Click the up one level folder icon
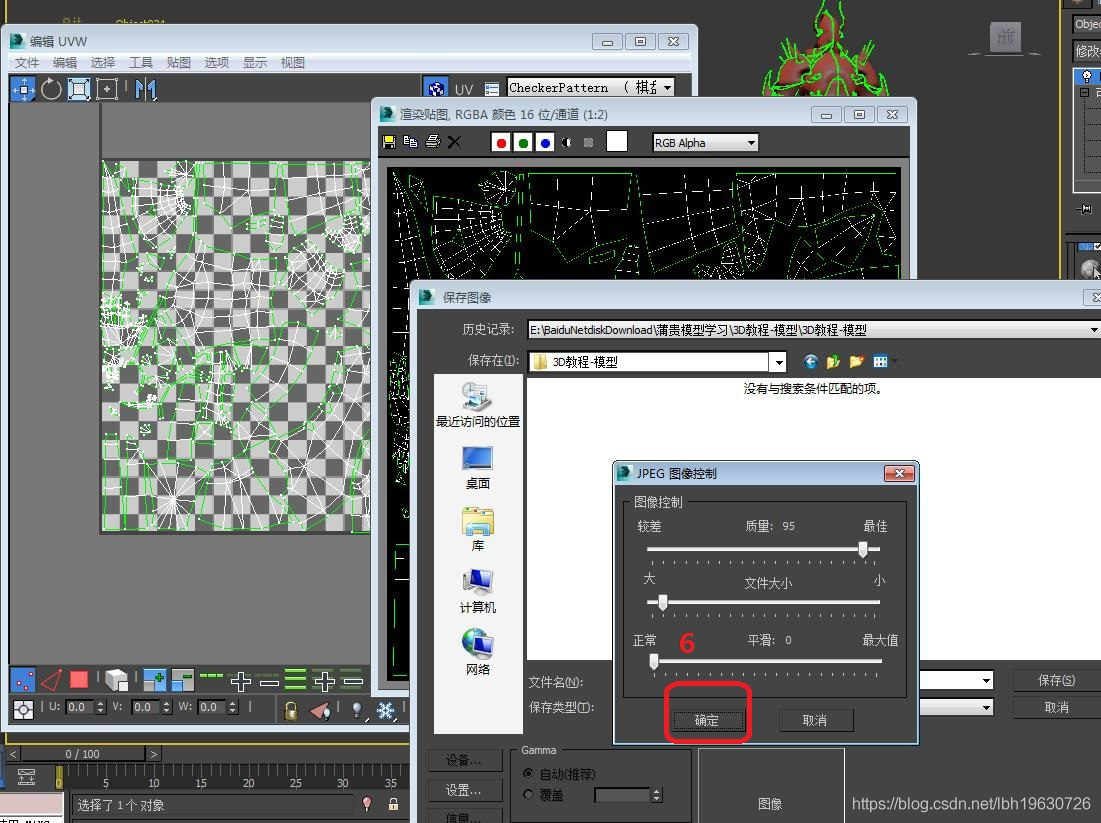The width and height of the screenshot is (1101, 823). point(833,362)
